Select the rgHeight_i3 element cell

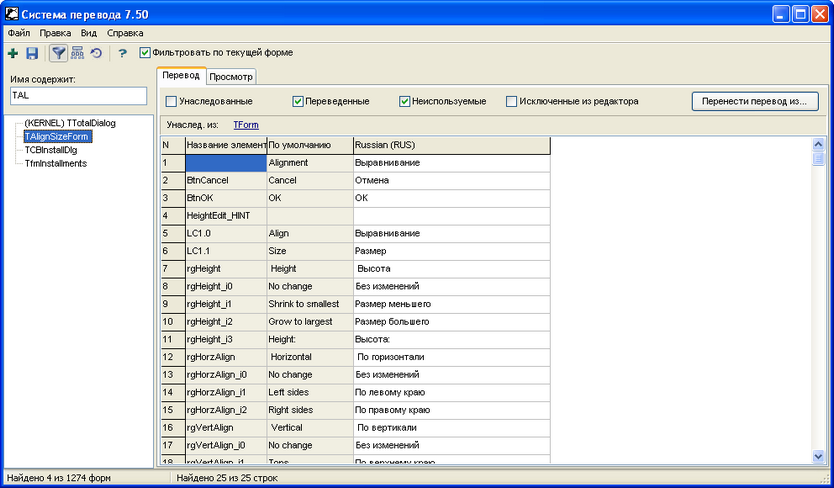[x=226, y=339]
